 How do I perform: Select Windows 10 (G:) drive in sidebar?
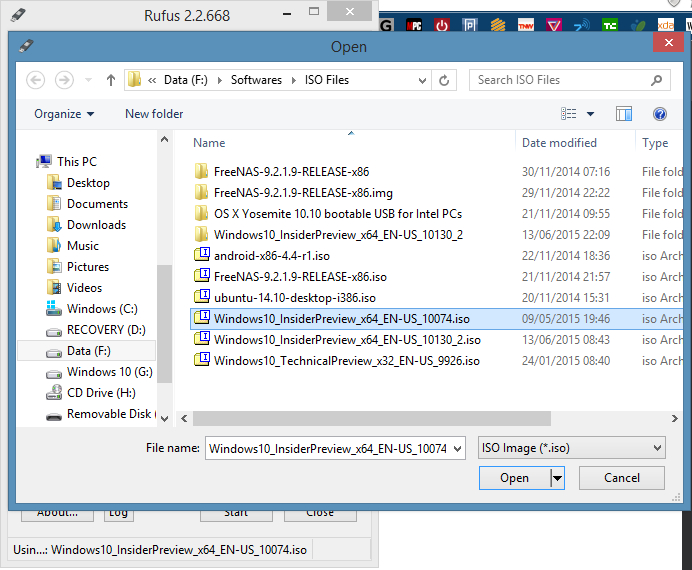point(109,372)
